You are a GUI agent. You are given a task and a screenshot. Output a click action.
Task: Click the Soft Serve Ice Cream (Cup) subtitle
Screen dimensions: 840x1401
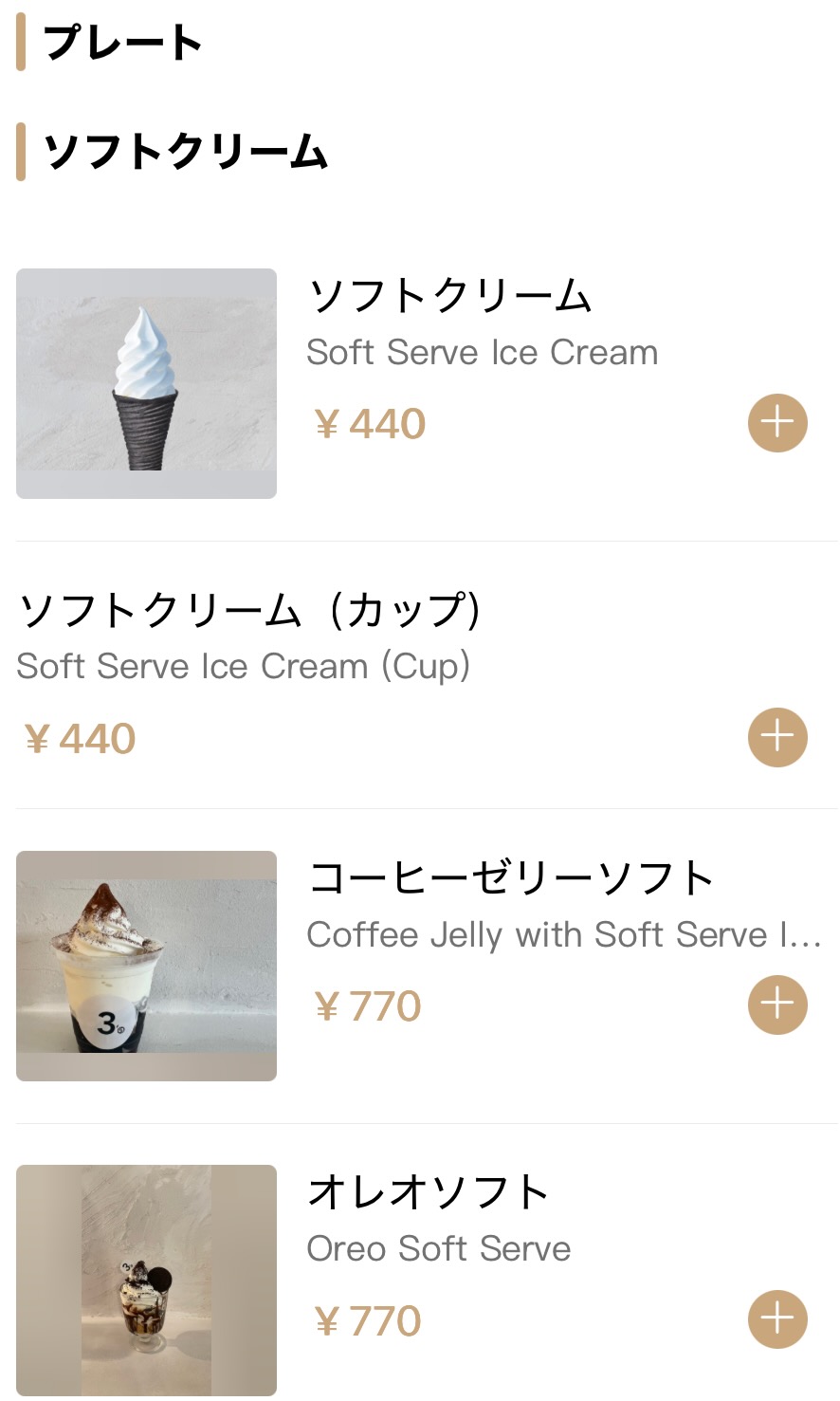click(x=244, y=666)
